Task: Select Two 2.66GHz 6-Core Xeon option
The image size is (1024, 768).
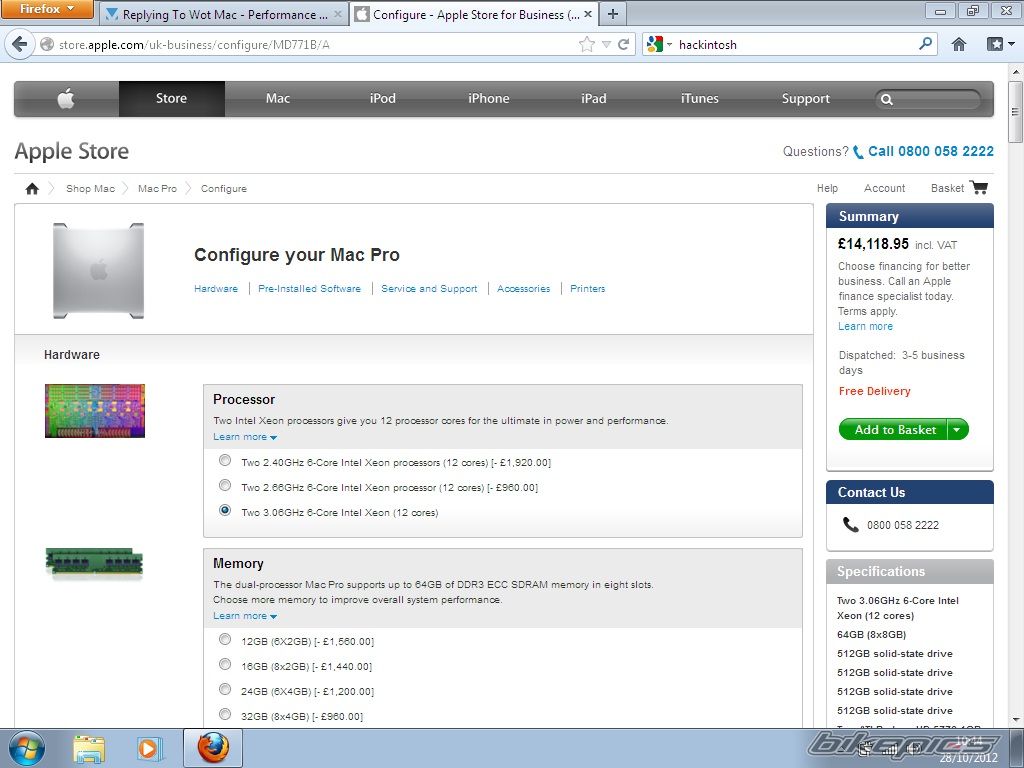Action: pyautogui.click(x=225, y=486)
